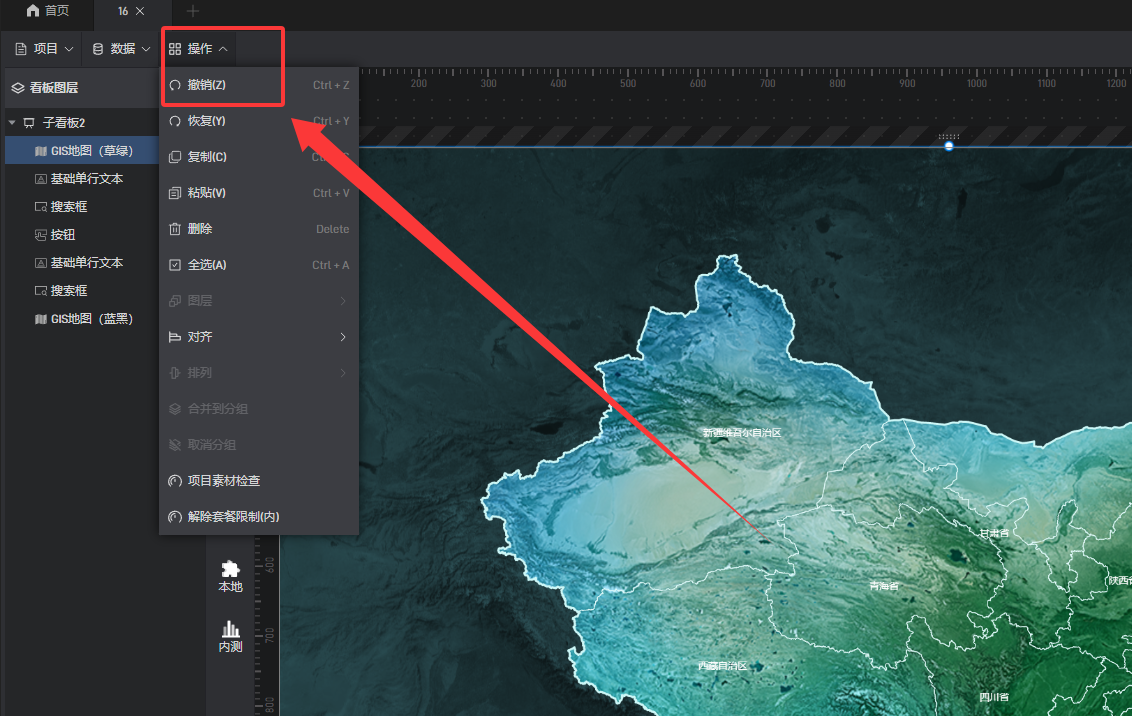Open the 图层 submenu arrow
Viewport: 1132px width, 716px height.
click(x=344, y=301)
